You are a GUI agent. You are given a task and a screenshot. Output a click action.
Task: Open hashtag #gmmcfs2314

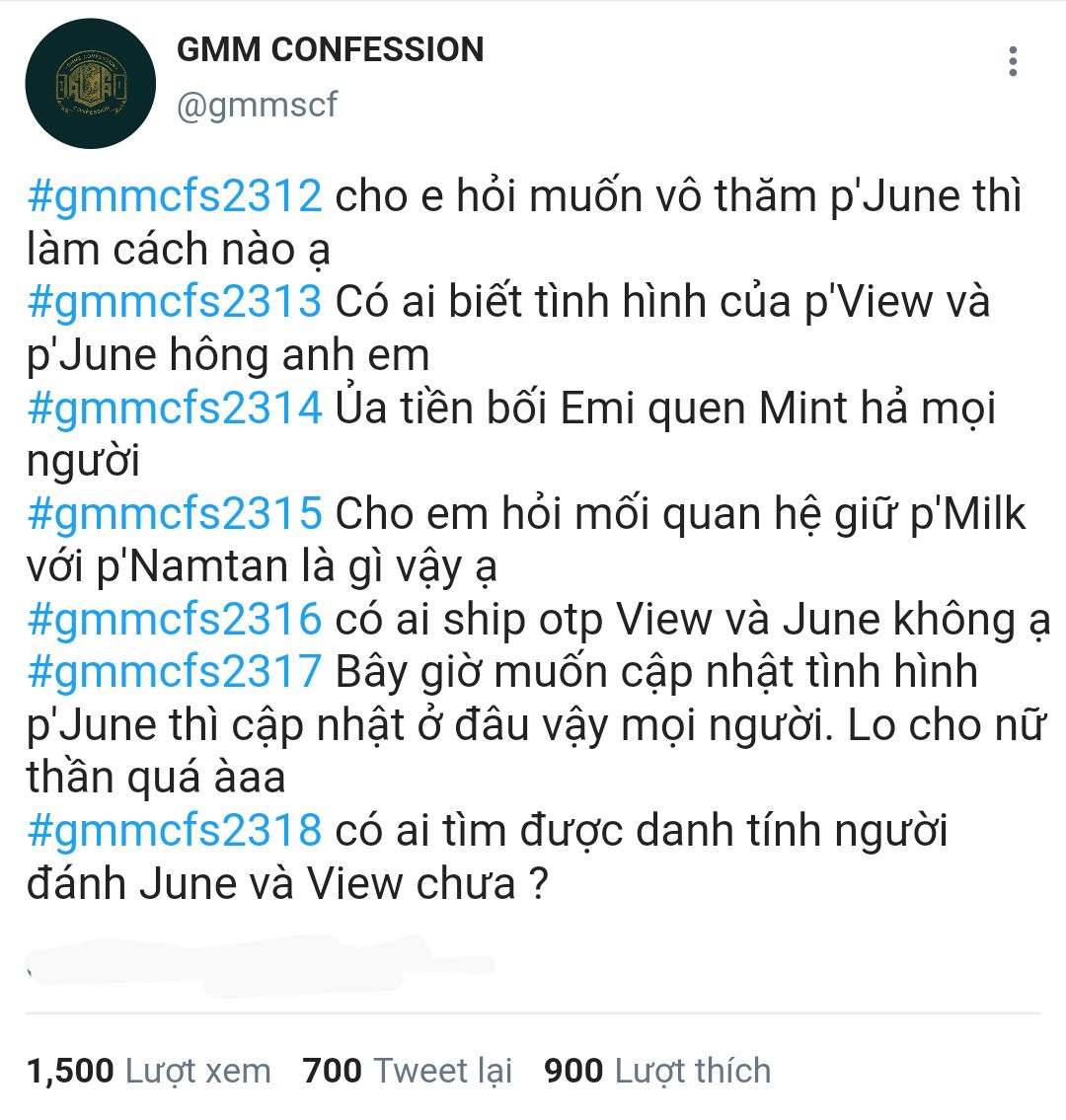175,408
